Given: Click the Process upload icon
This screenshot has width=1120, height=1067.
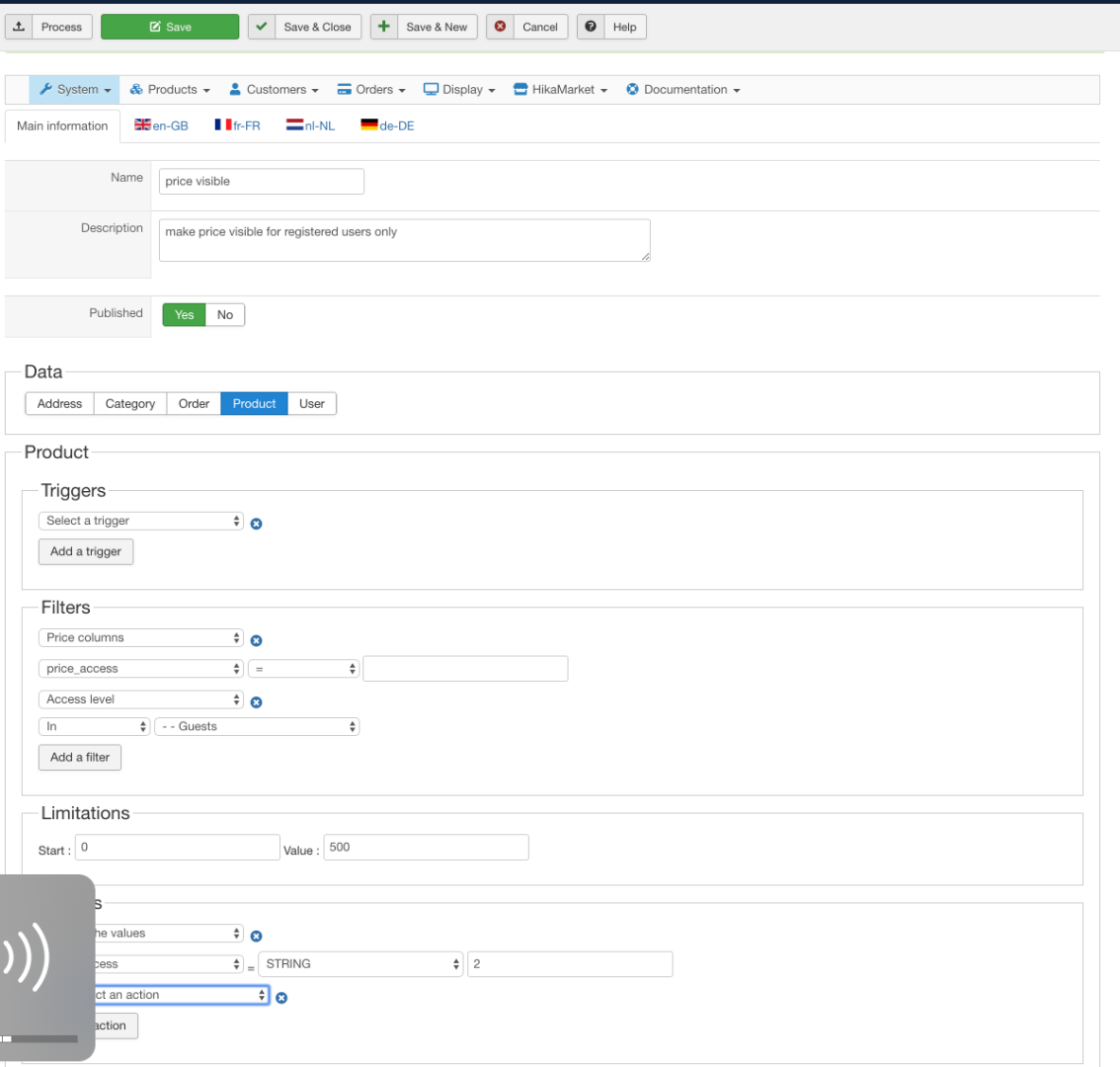Looking at the screenshot, I should [x=19, y=27].
